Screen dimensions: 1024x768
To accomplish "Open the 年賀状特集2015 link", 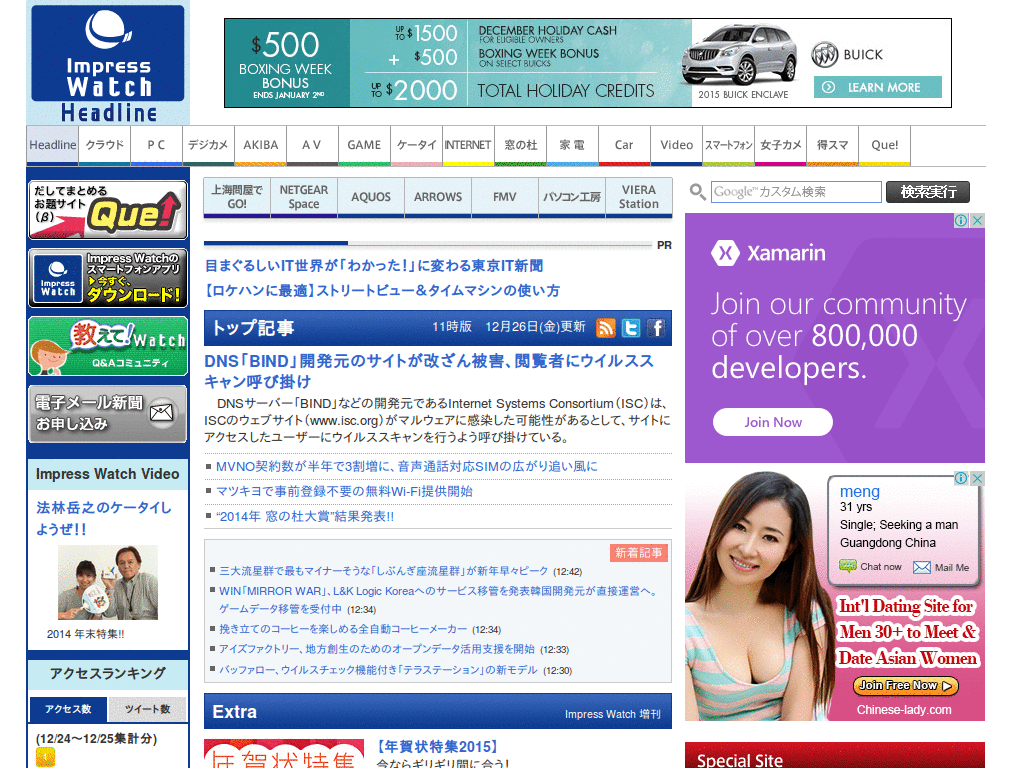I will pos(438,746).
